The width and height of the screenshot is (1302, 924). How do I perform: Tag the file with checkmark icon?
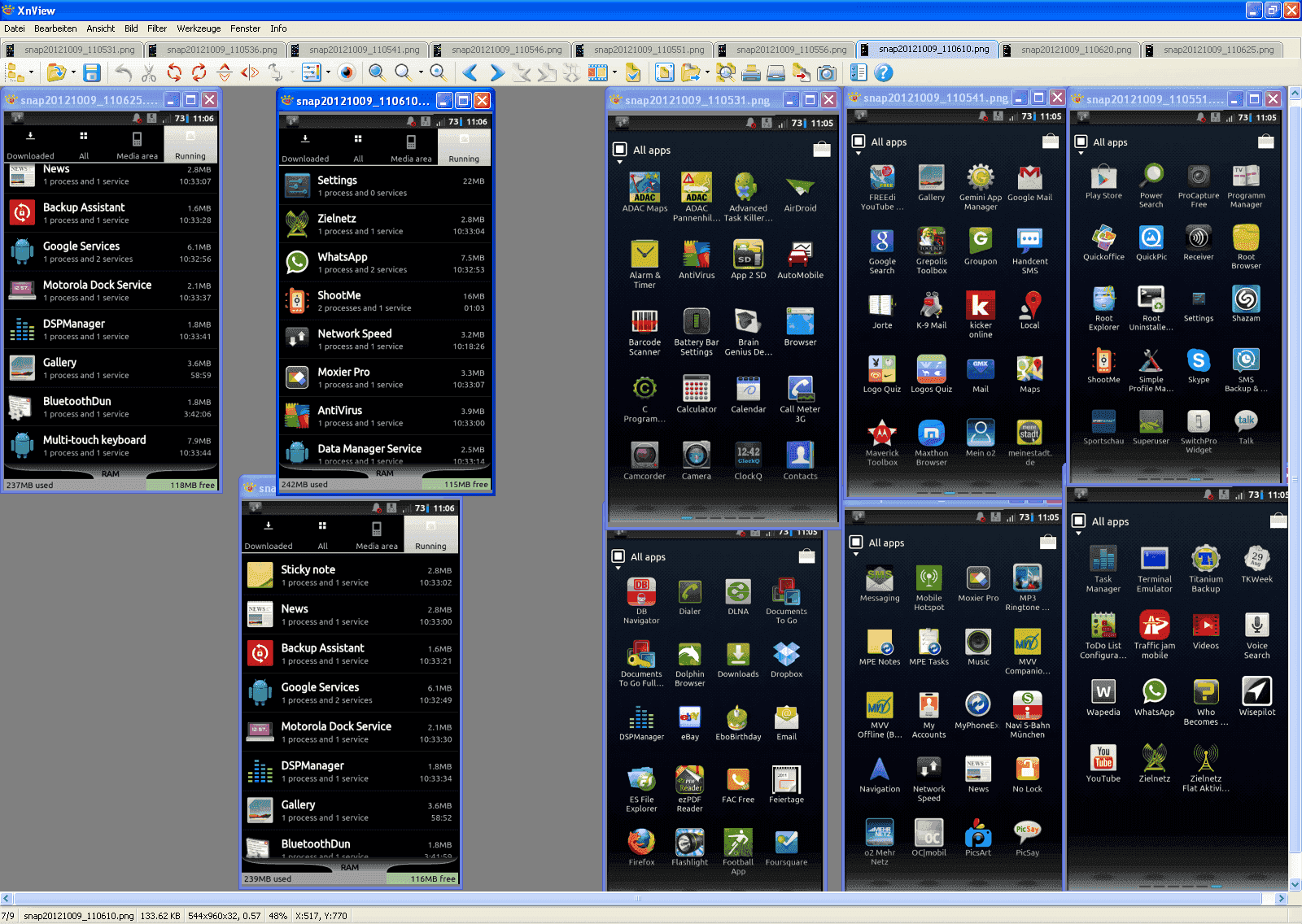pyautogui.click(x=633, y=73)
